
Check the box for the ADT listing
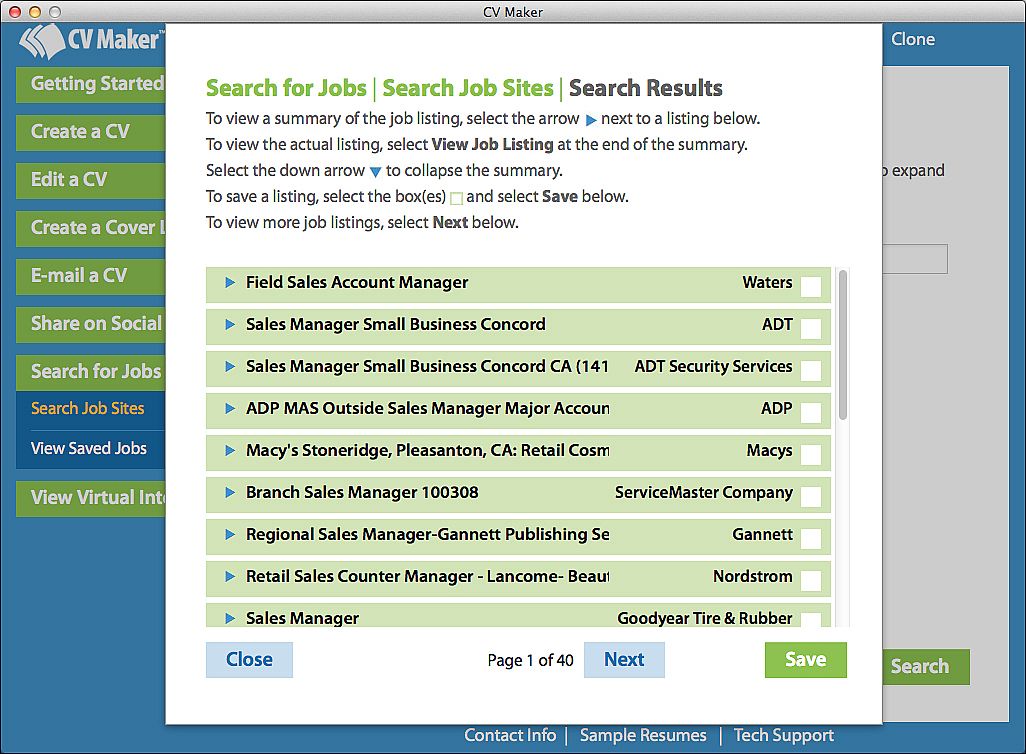pos(811,329)
